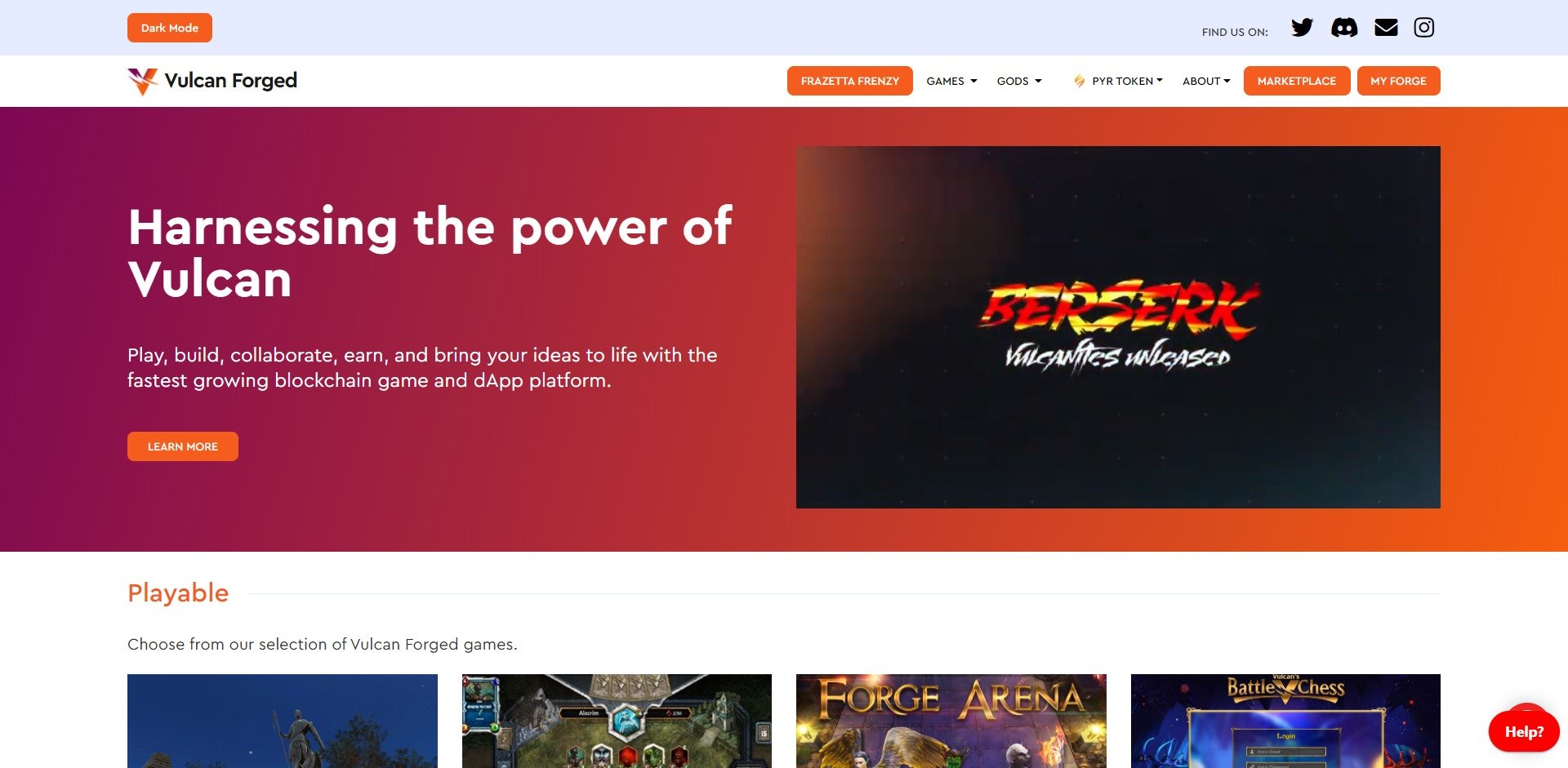Go to the MARKETPLACE page
1568x768 pixels.
pyautogui.click(x=1297, y=81)
